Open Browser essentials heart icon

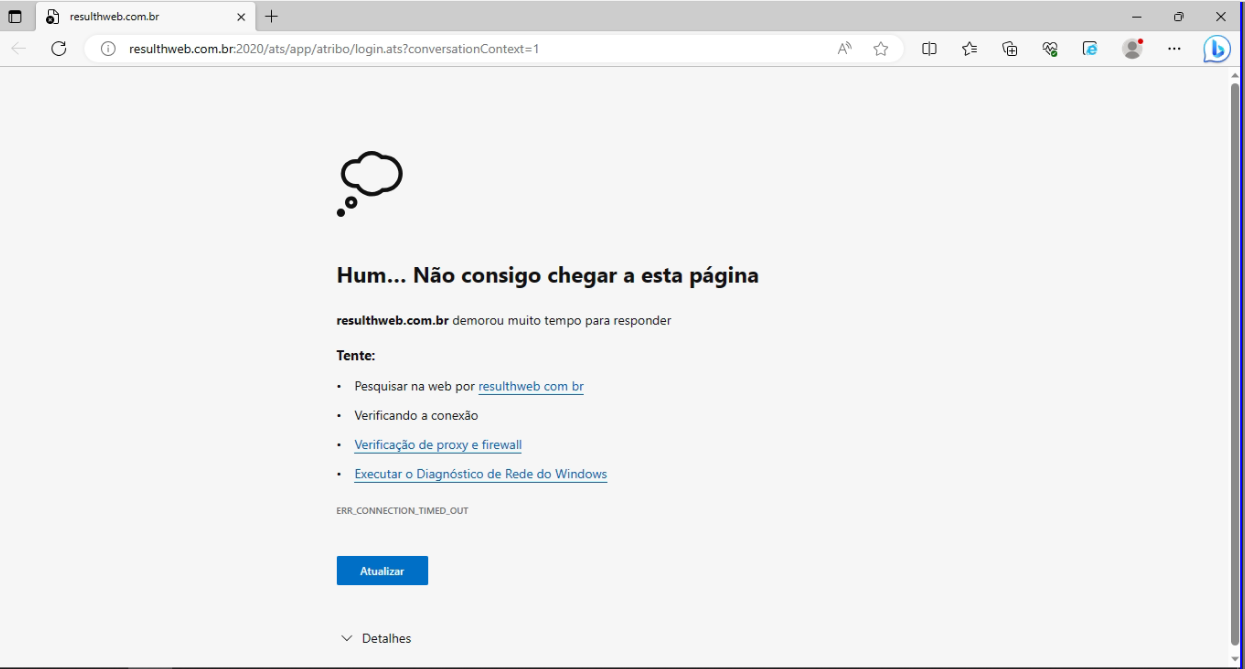point(1050,48)
